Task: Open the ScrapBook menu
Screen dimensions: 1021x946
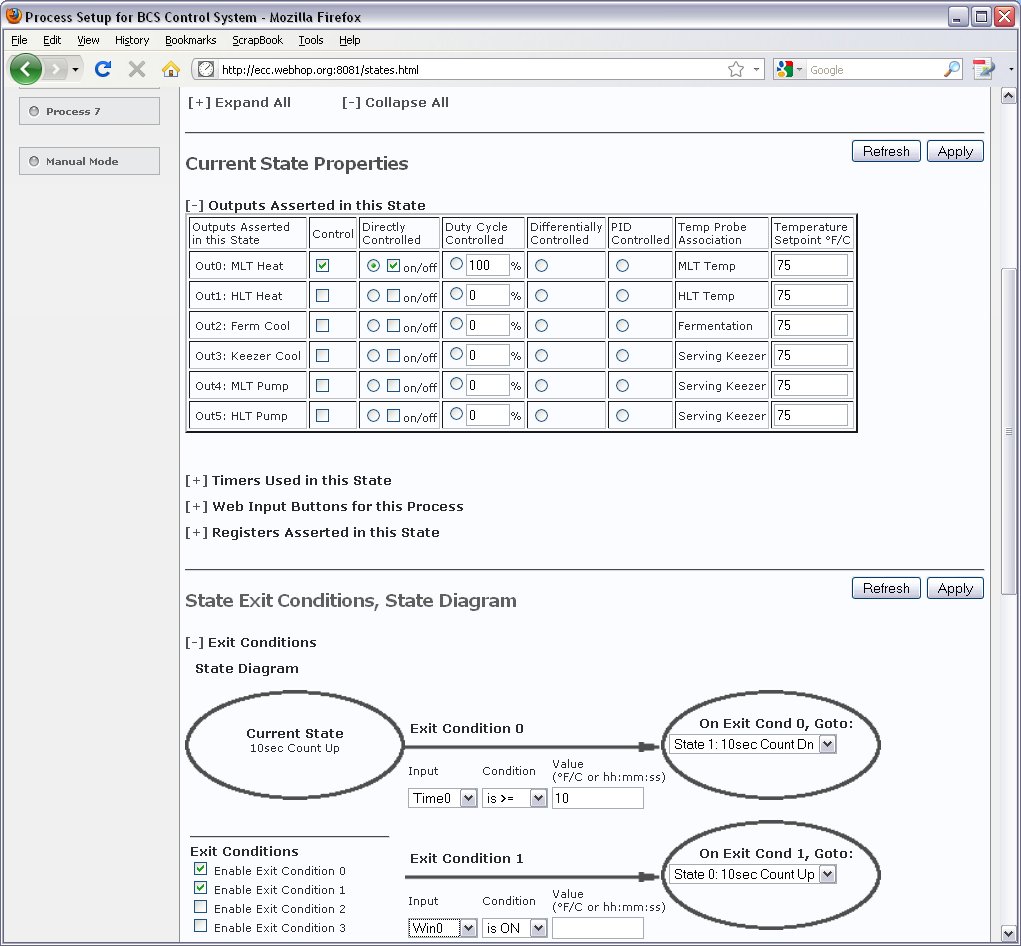Action: pos(258,40)
